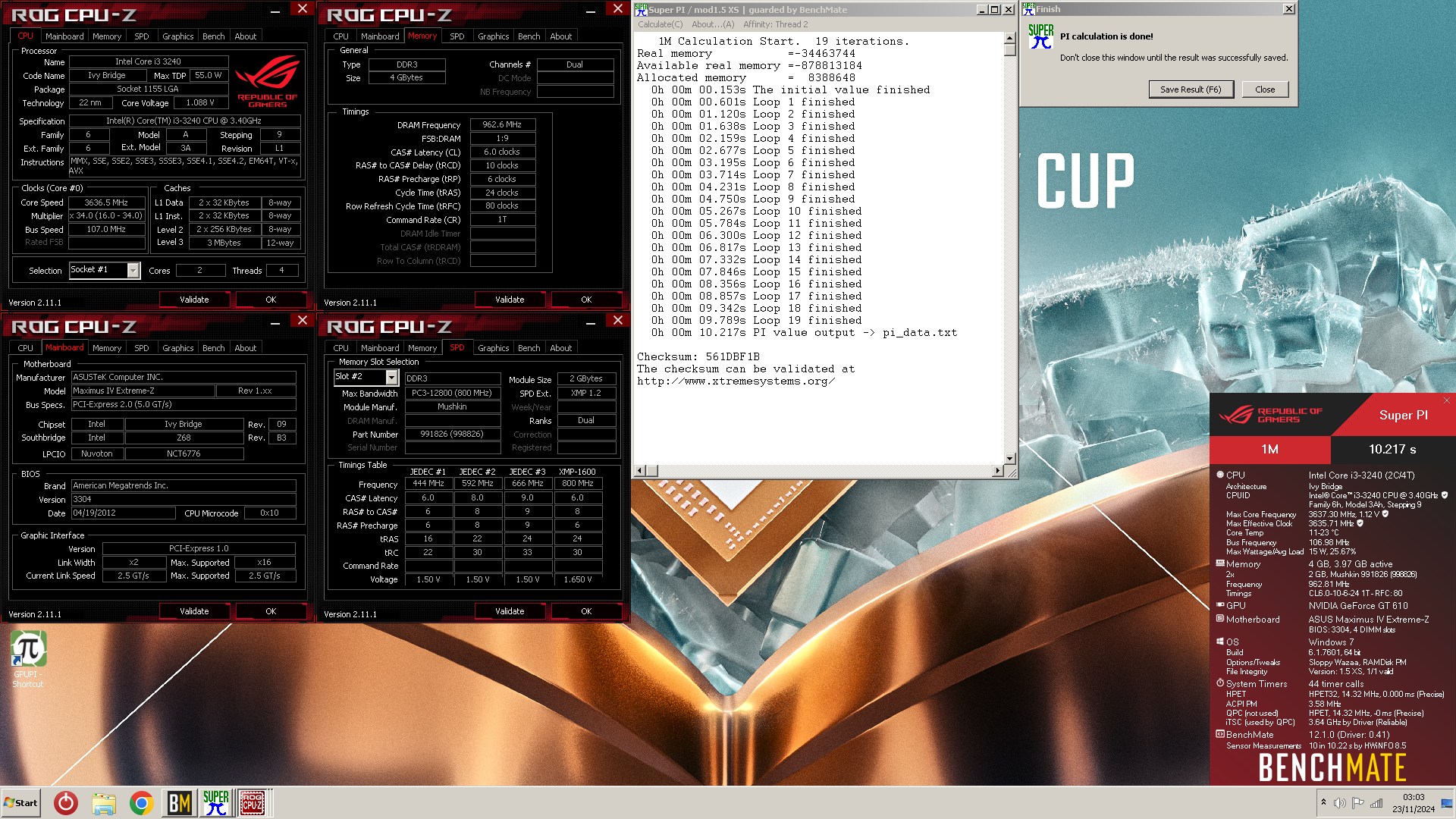
Task: Close the BenchMate Super PI result panel
Action: 1446,400
